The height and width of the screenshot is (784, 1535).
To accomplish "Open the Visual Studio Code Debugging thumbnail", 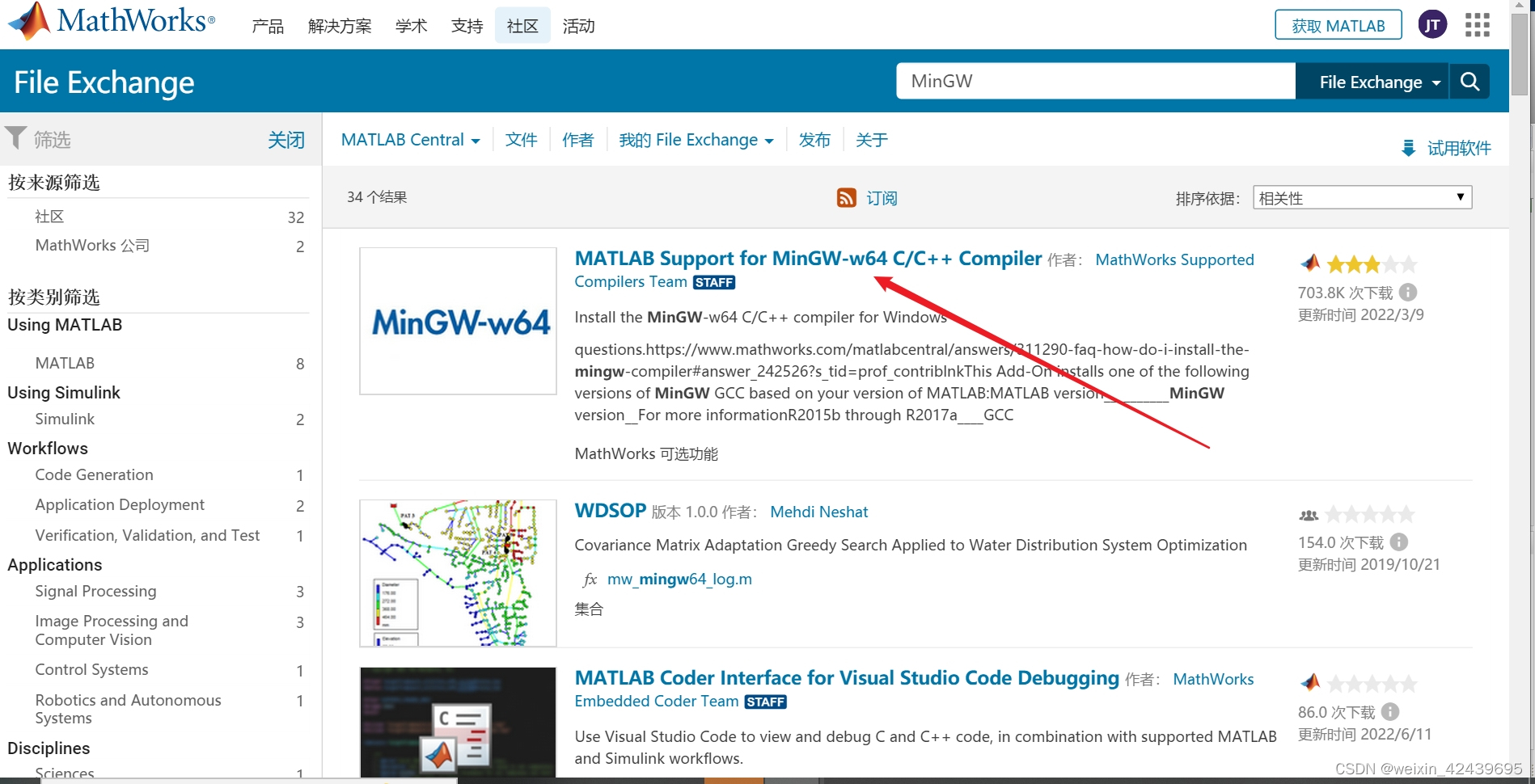I will 458,722.
